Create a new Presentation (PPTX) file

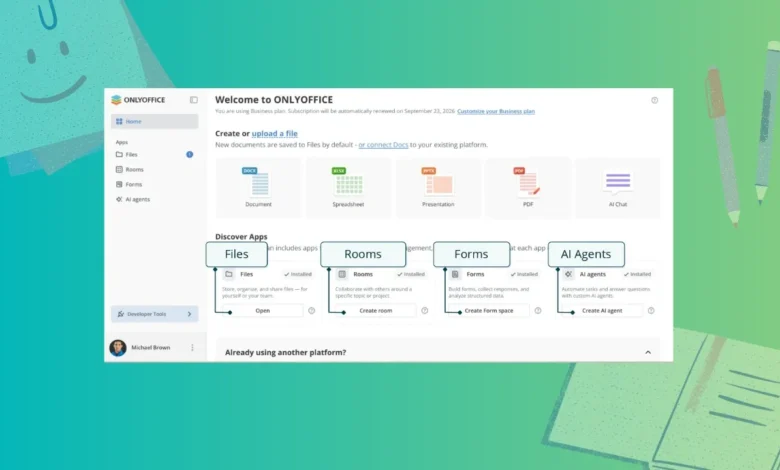pos(438,188)
